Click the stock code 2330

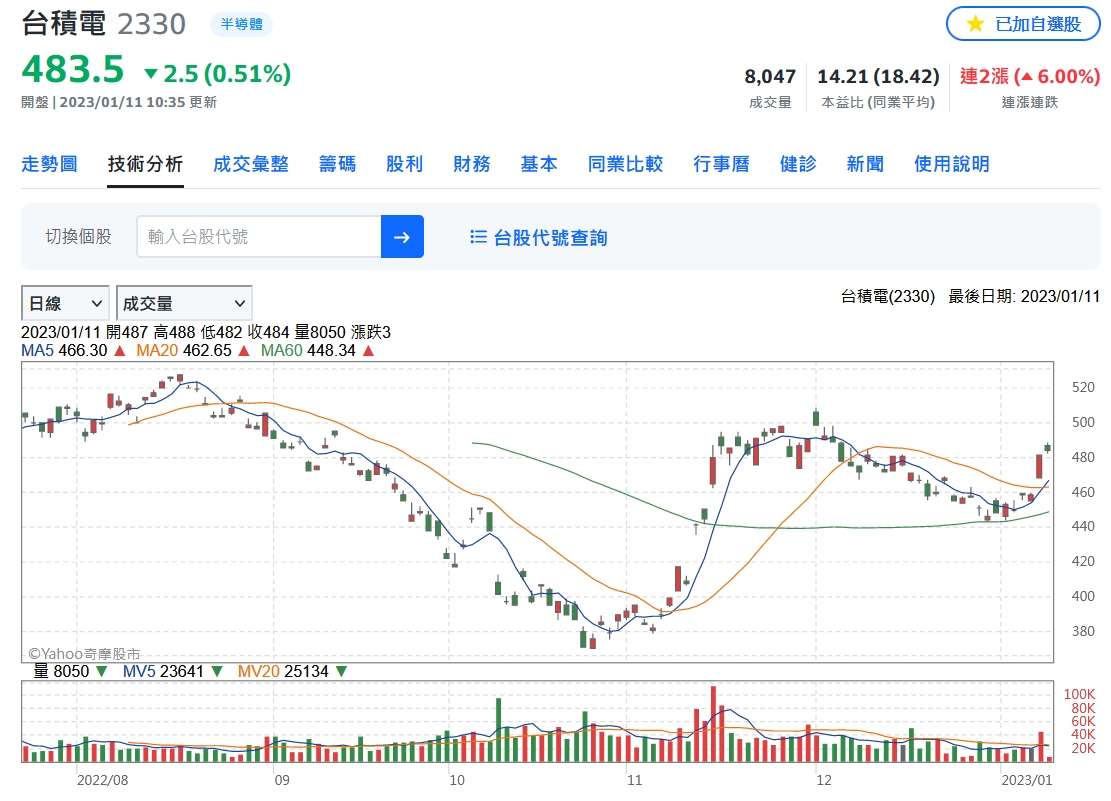click(x=152, y=24)
